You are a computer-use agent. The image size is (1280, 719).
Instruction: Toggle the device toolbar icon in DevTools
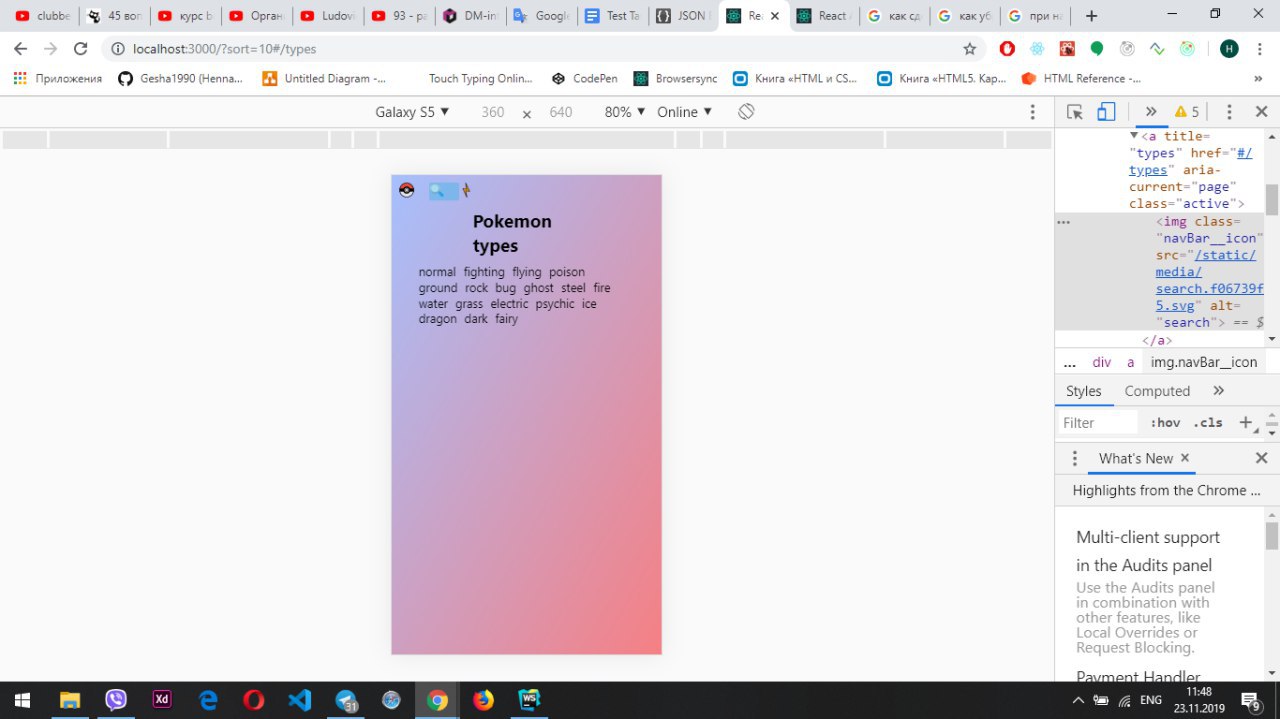click(1106, 112)
